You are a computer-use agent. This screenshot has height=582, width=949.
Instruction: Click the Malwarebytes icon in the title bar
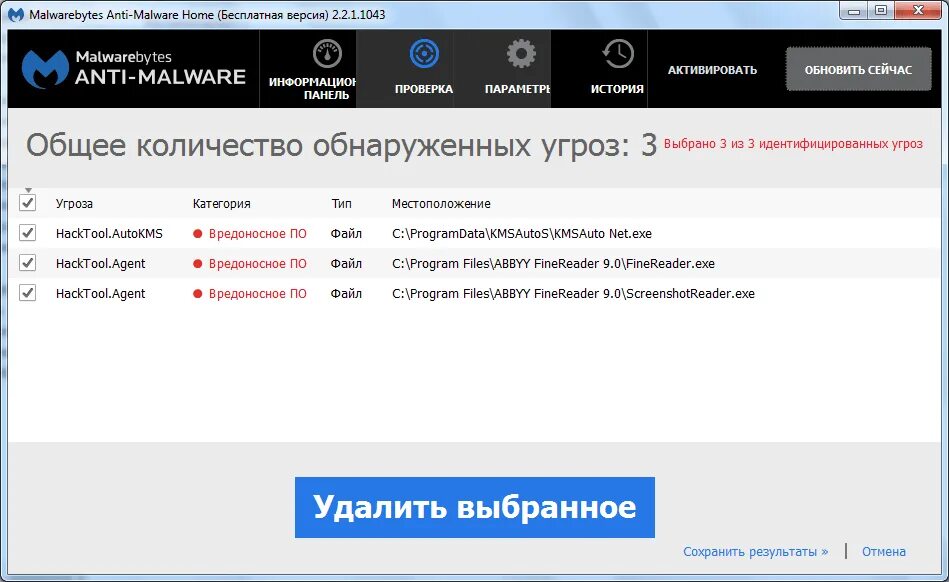tap(15, 13)
